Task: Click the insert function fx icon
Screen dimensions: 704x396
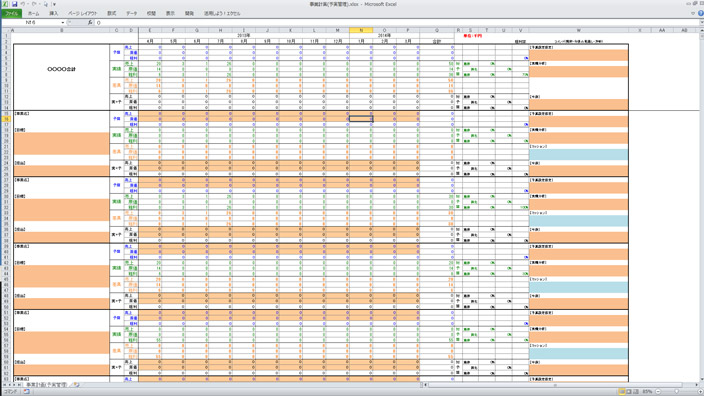Action: [x=90, y=22]
